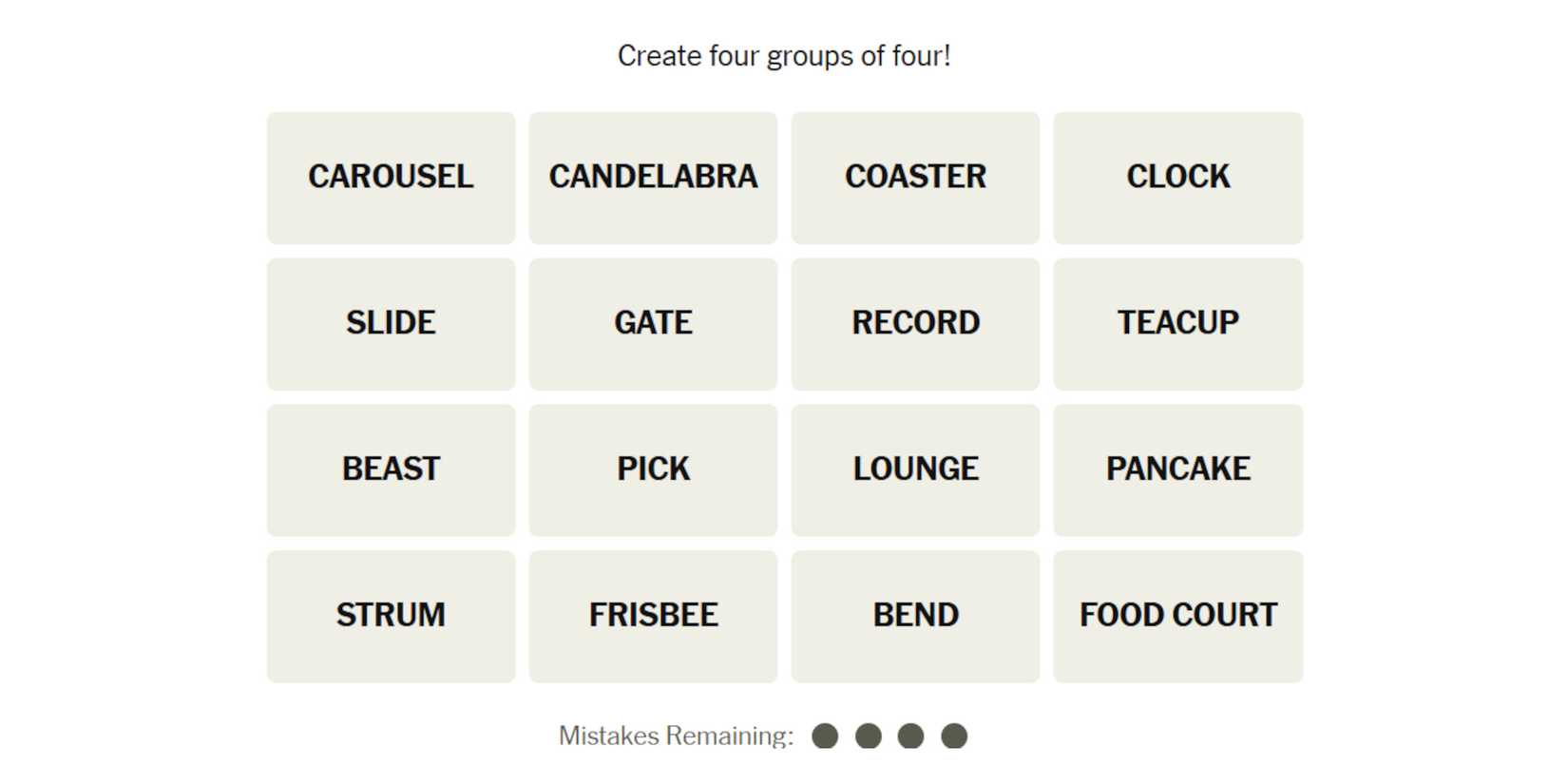Screen dimensions: 1568x784
Task: Click the RECORD word tile
Action: tap(915, 324)
